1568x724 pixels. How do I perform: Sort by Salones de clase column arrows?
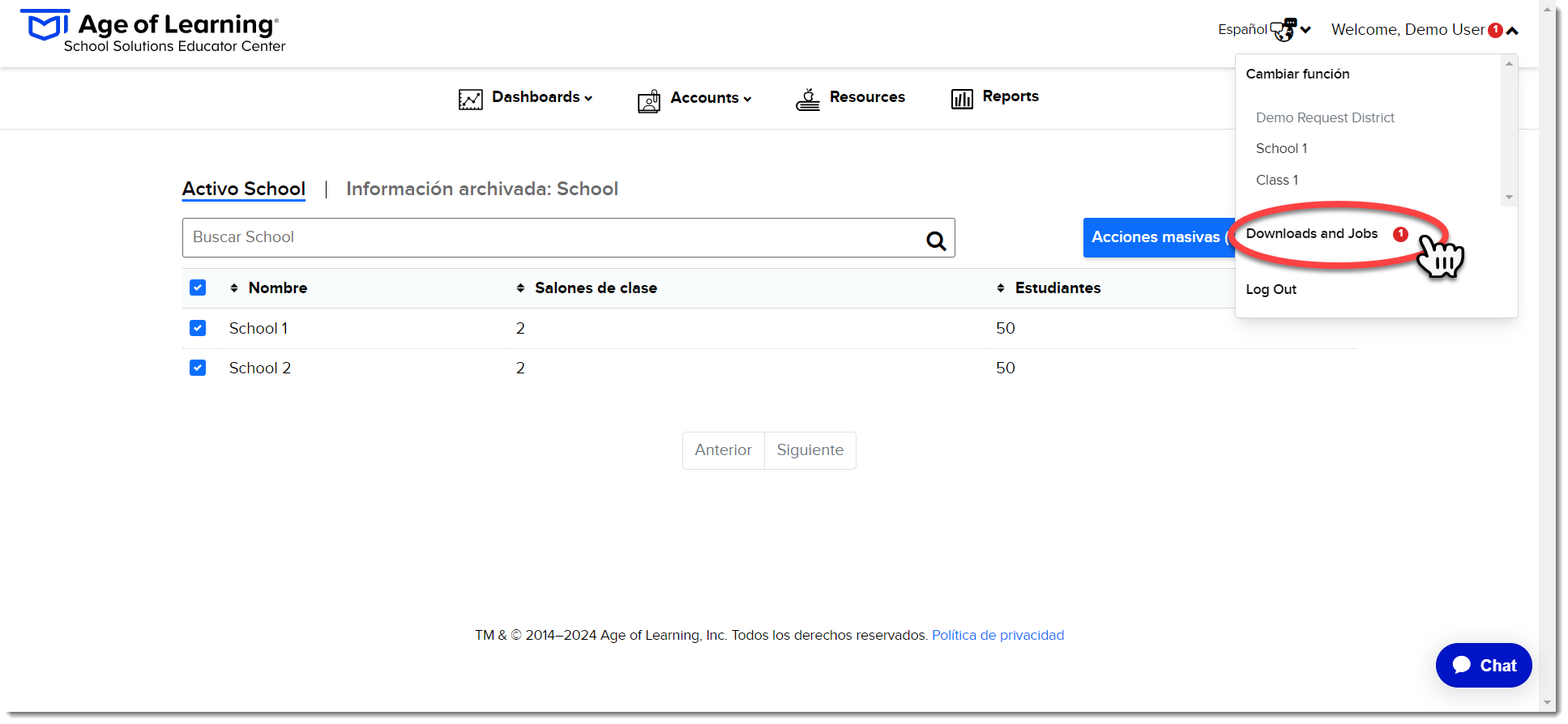point(520,287)
